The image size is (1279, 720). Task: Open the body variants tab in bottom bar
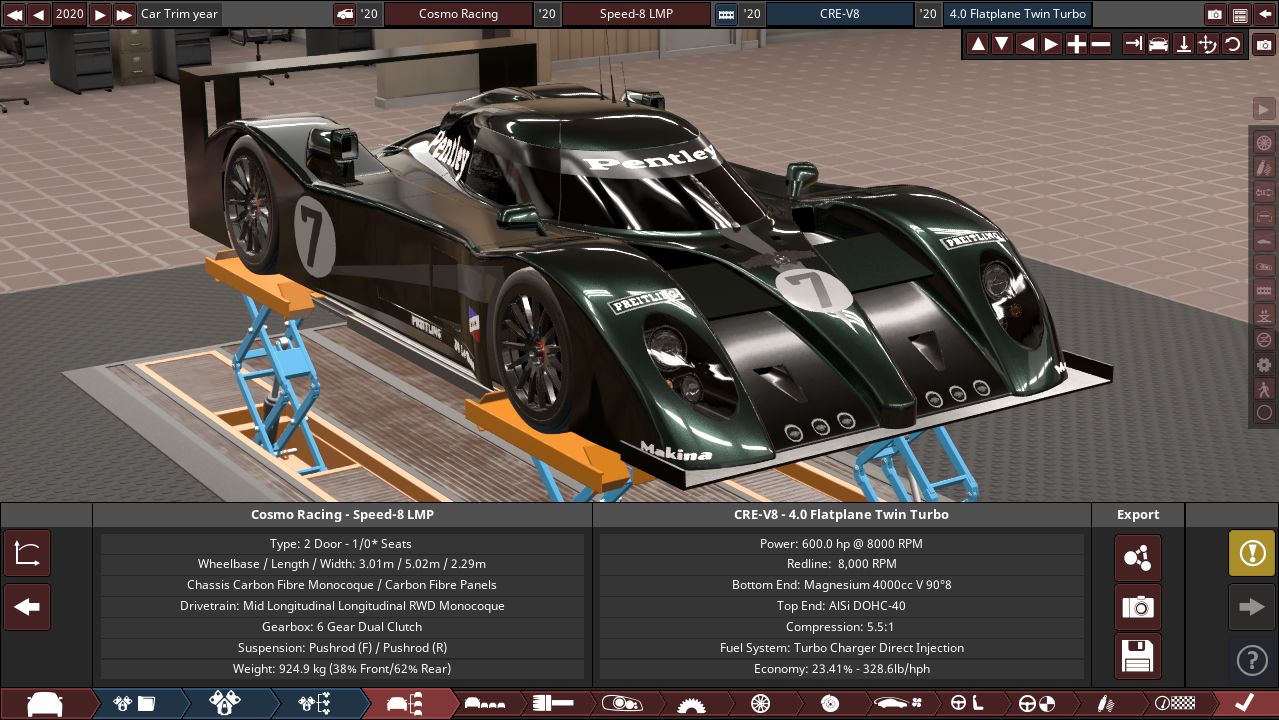pos(484,704)
